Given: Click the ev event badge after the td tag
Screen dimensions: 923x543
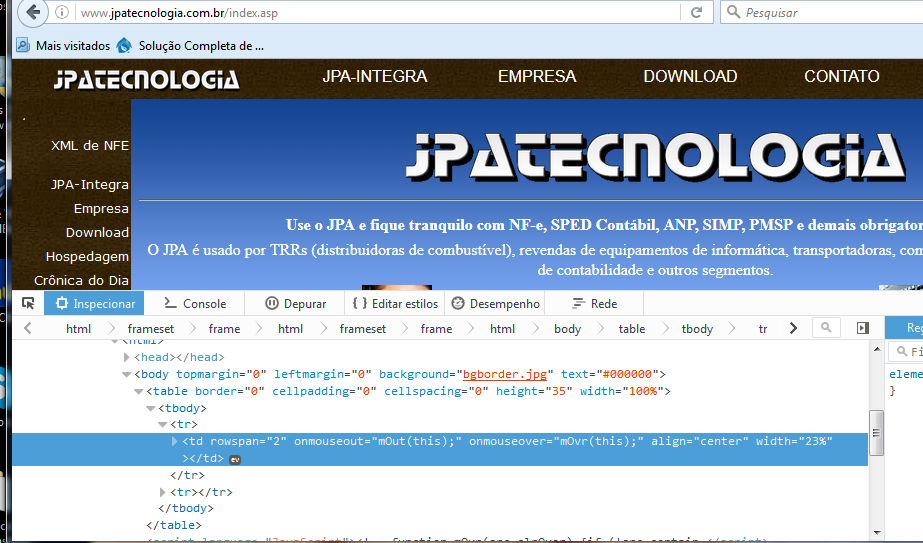Looking at the screenshot, I should coord(235,459).
